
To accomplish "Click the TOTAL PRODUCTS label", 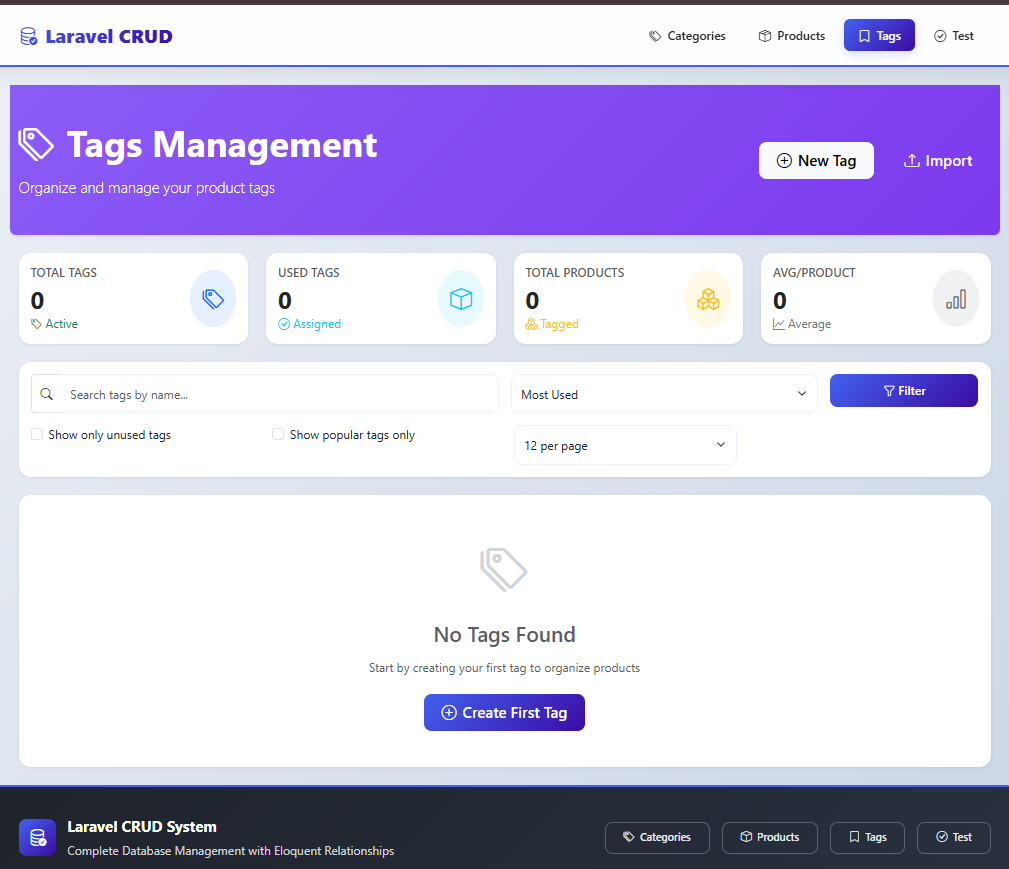I will [x=575, y=272].
